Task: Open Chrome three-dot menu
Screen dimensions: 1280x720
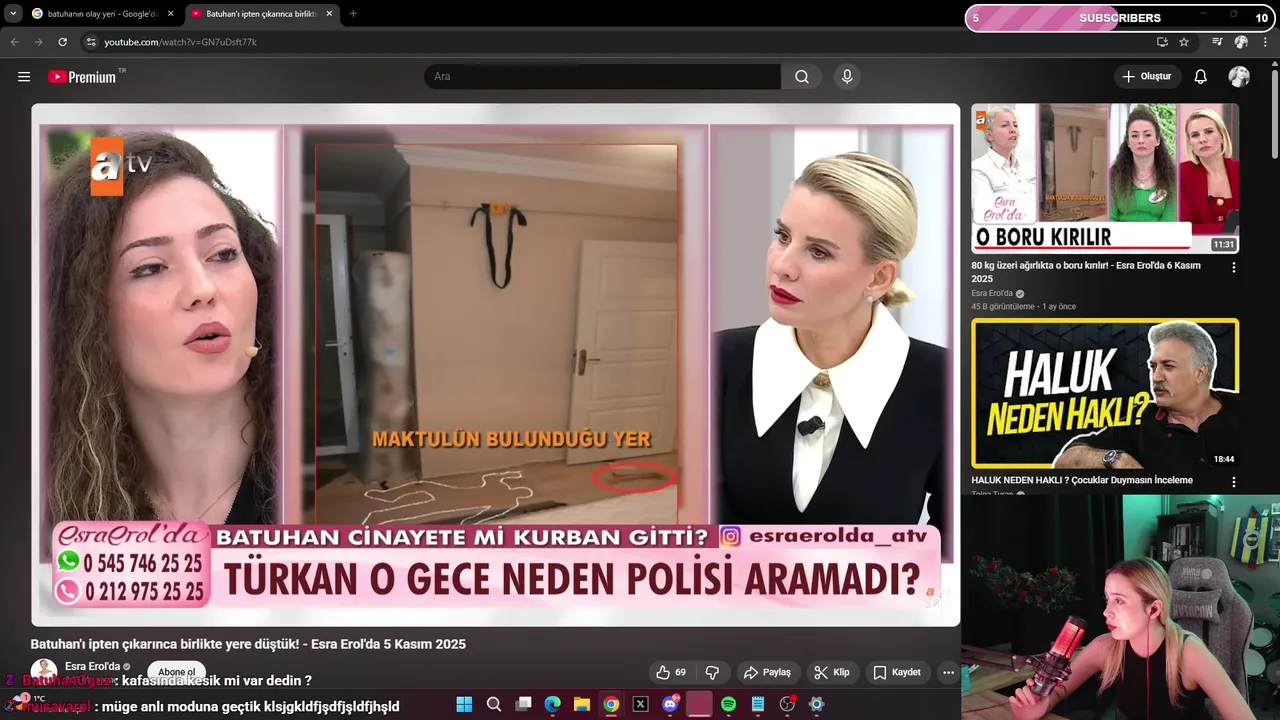Action: 1265,42
